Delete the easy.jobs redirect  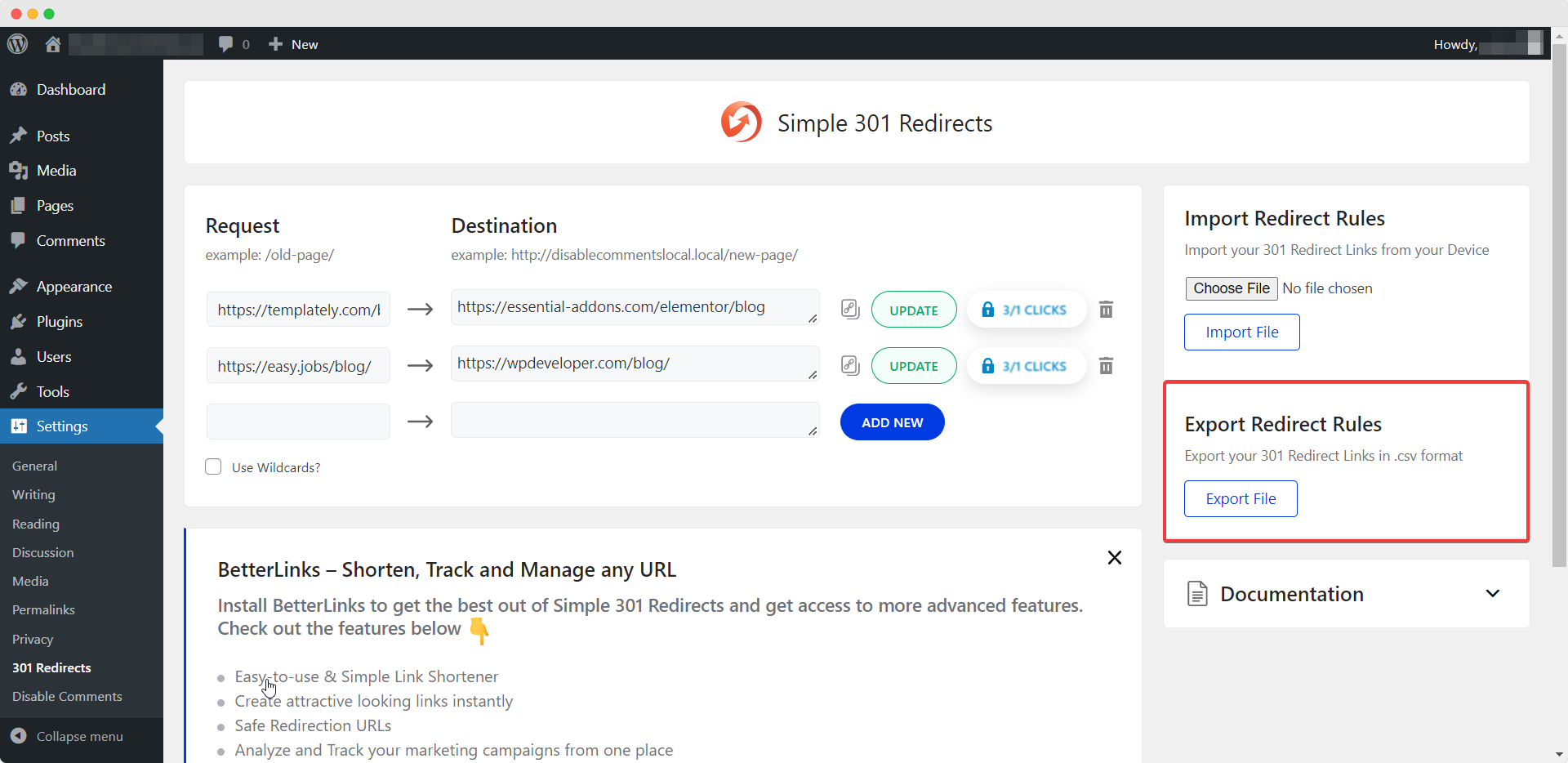pos(1106,366)
